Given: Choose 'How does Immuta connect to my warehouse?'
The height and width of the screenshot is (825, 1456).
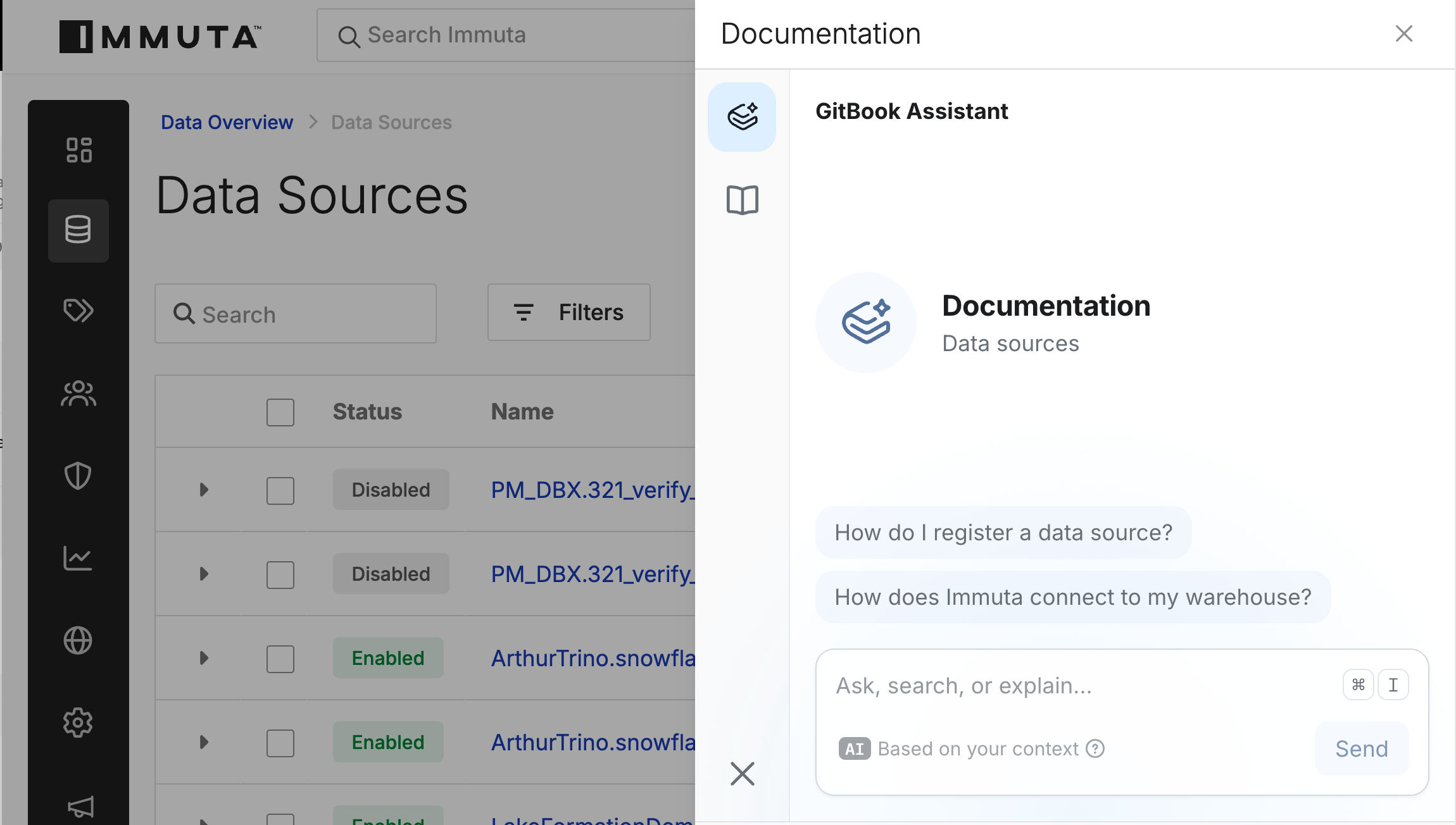Looking at the screenshot, I should coord(1073,597).
